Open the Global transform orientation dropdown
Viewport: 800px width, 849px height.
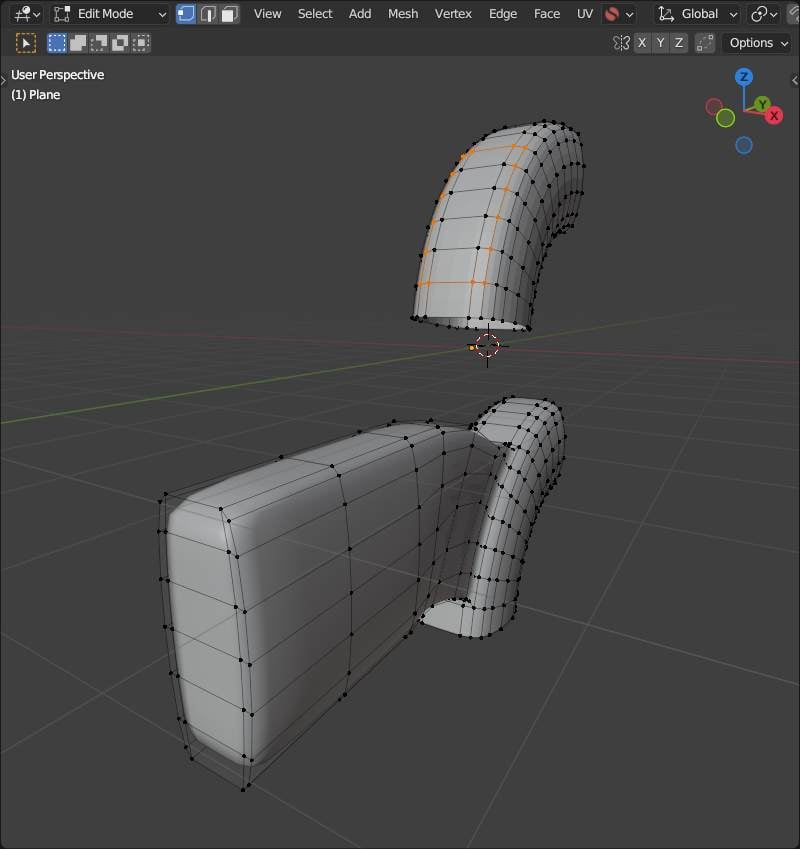click(698, 14)
